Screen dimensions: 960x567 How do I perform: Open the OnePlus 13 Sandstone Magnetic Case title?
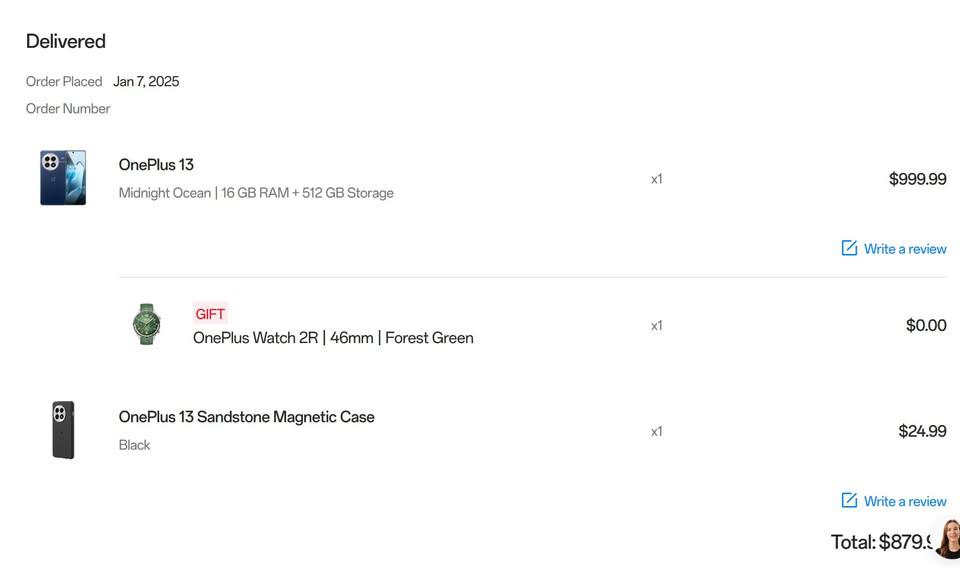(246, 417)
